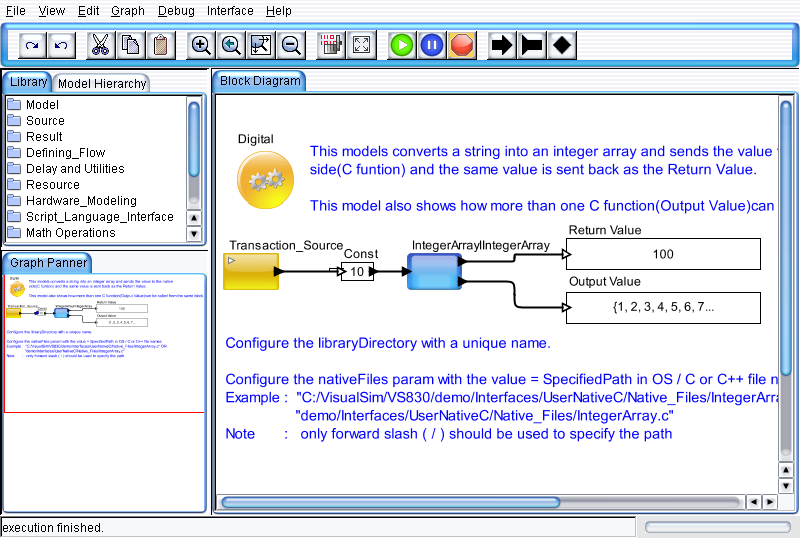Viewport: 800px width, 538px height.
Task: Select the blue IntegerArray block
Action: coord(434,272)
